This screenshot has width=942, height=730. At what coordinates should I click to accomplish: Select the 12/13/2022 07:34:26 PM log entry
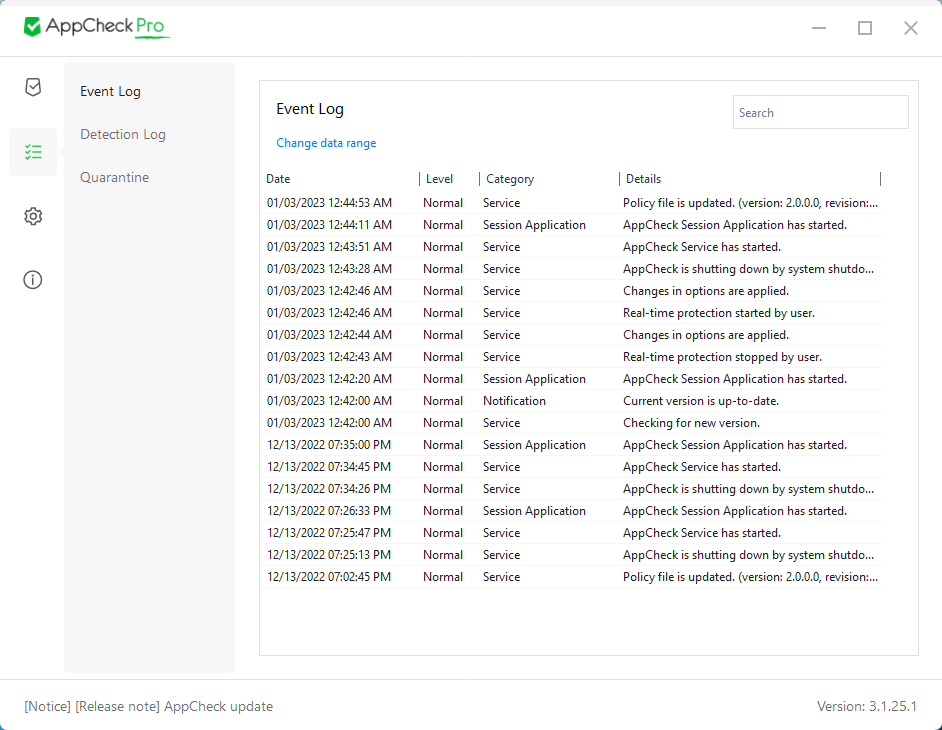[571, 489]
